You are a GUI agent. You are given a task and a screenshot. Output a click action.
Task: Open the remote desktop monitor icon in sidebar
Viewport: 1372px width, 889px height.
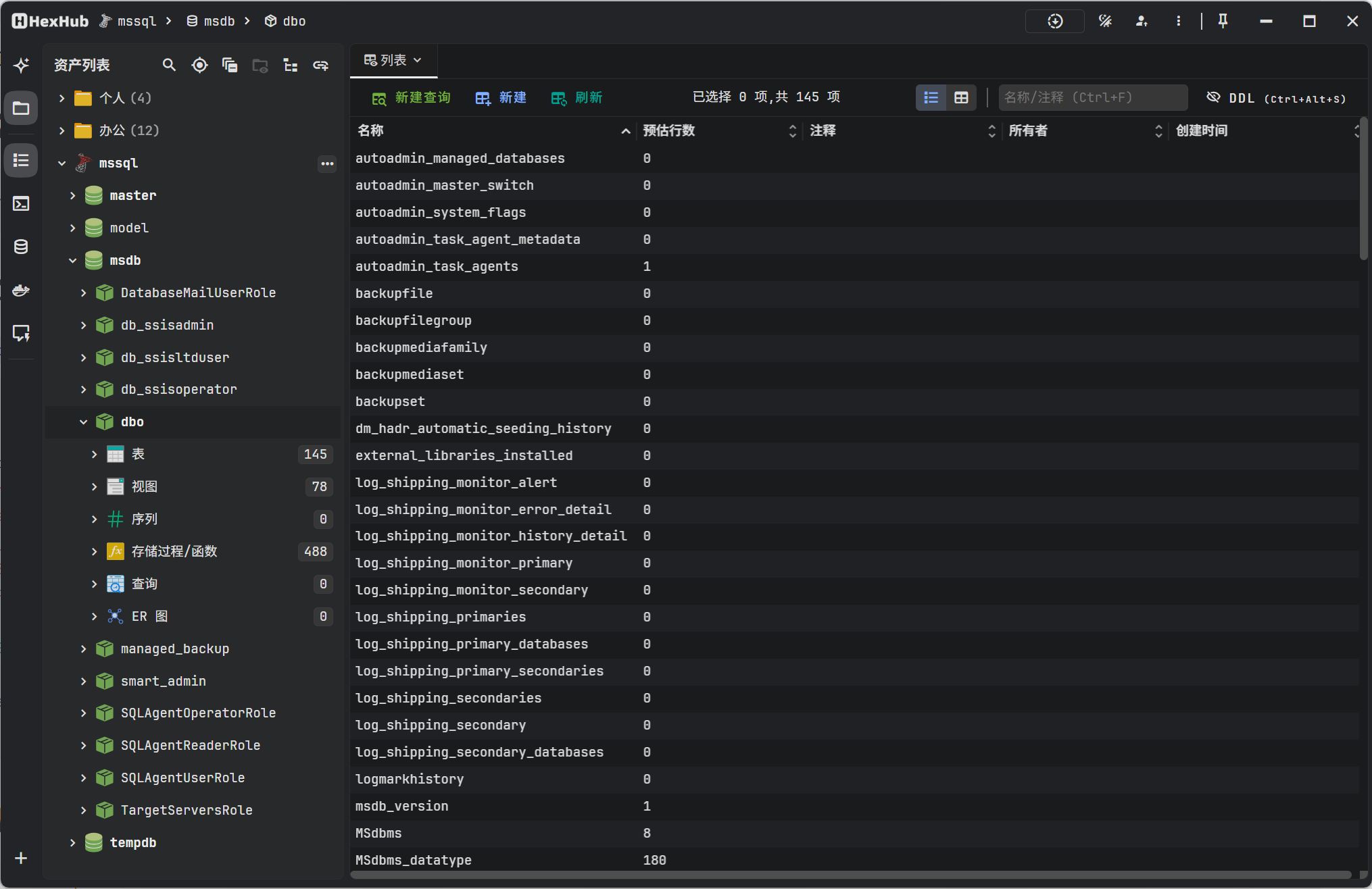[x=21, y=333]
